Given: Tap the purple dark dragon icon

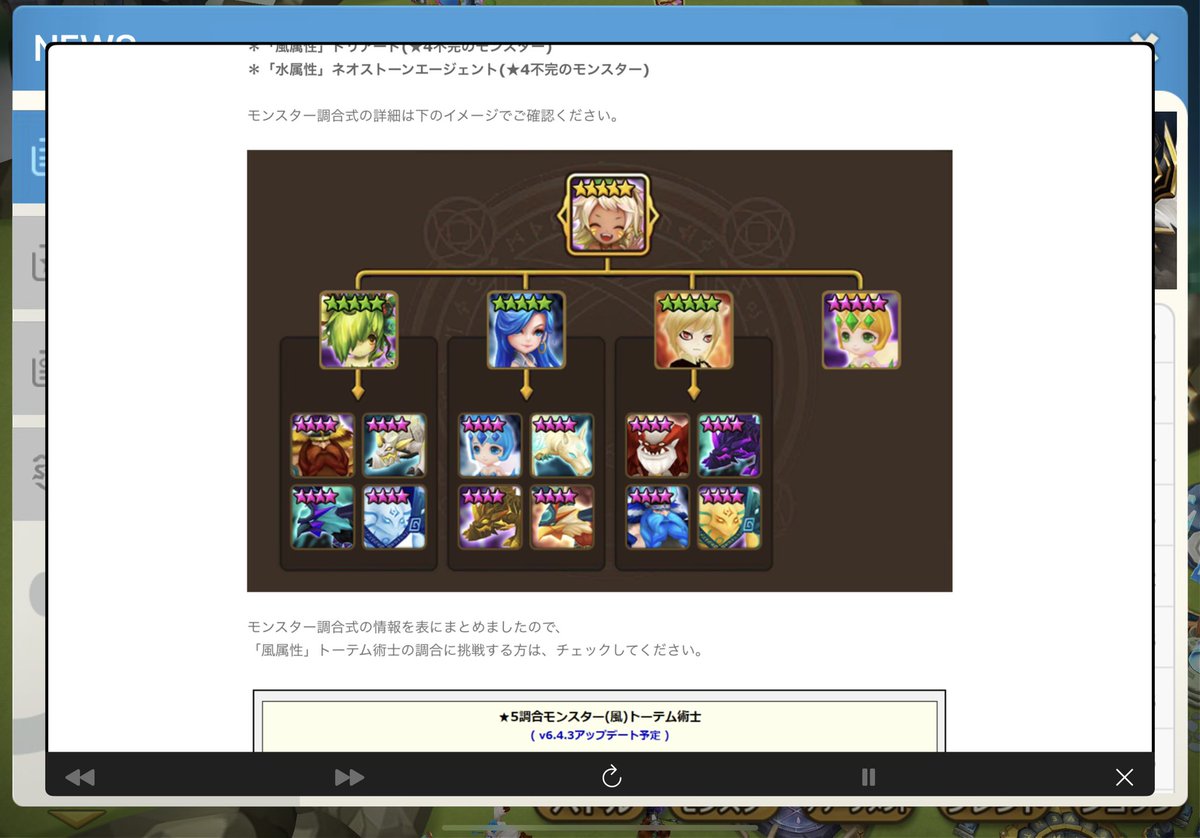Looking at the screenshot, I should coord(729,445).
